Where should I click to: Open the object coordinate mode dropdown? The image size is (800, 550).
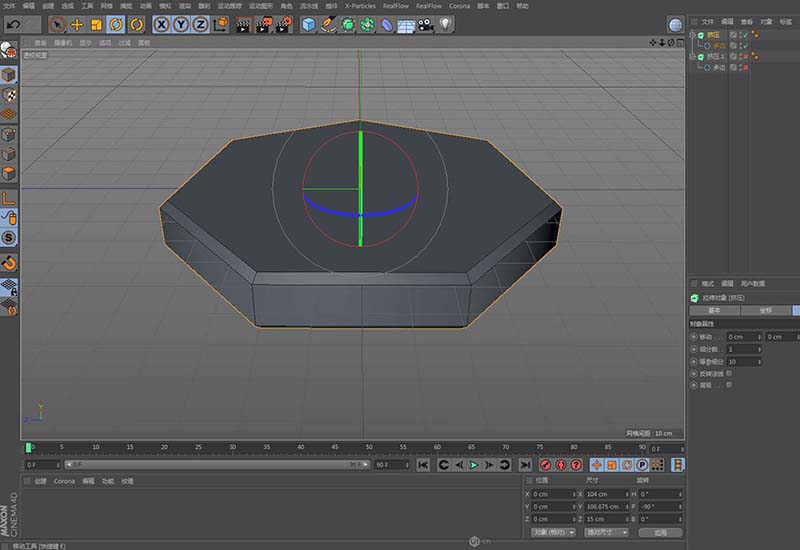(x=554, y=533)
